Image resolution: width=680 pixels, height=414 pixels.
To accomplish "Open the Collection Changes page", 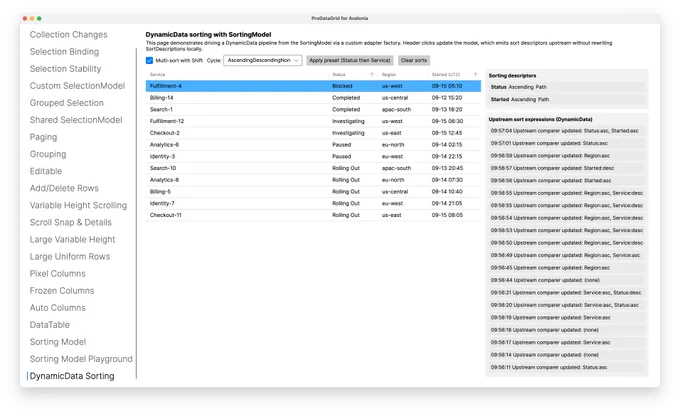I will pos(69,35).
